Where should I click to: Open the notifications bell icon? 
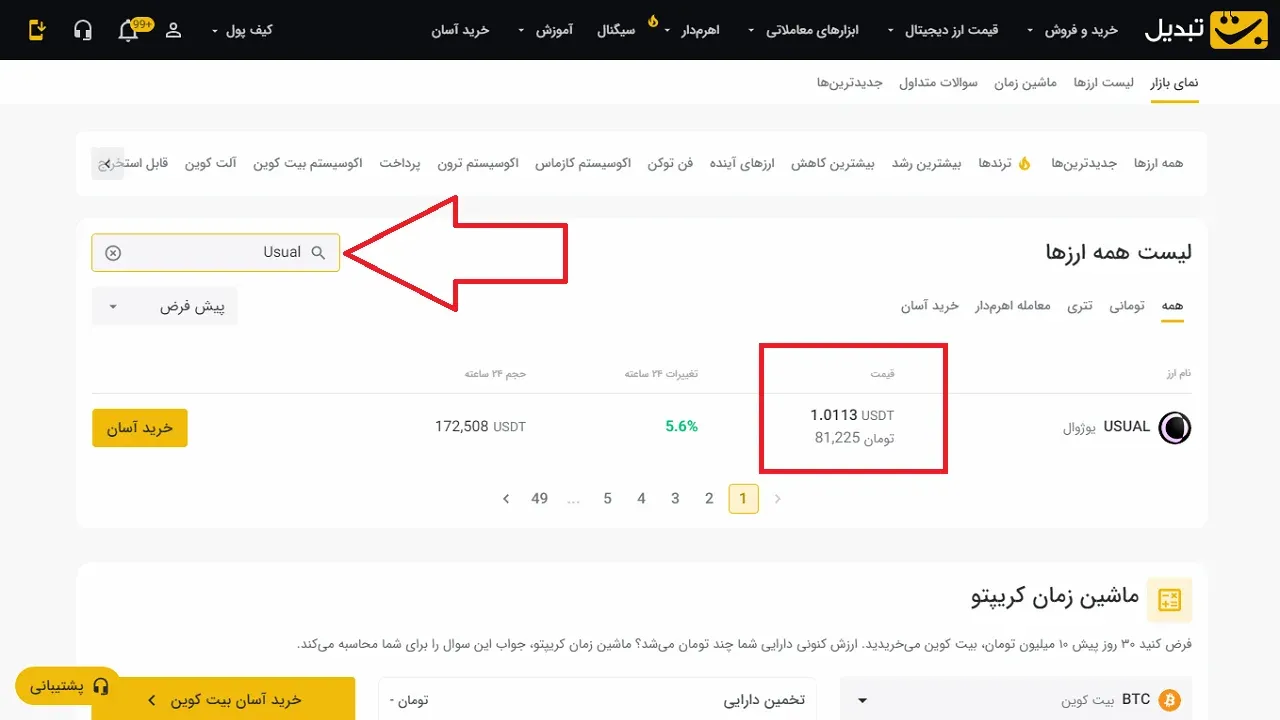(x=128, y=31)
